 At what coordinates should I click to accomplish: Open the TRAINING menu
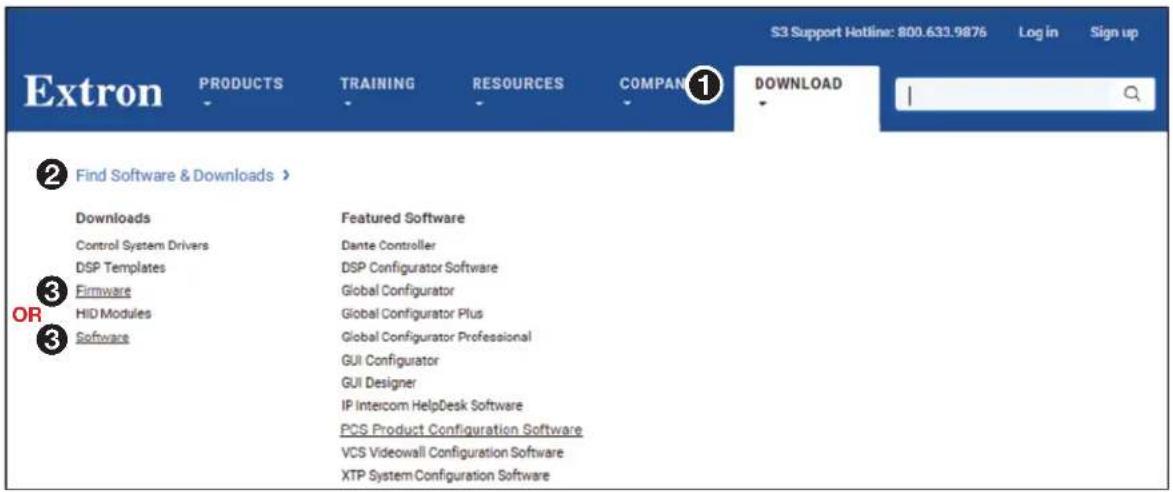[377, 84]
